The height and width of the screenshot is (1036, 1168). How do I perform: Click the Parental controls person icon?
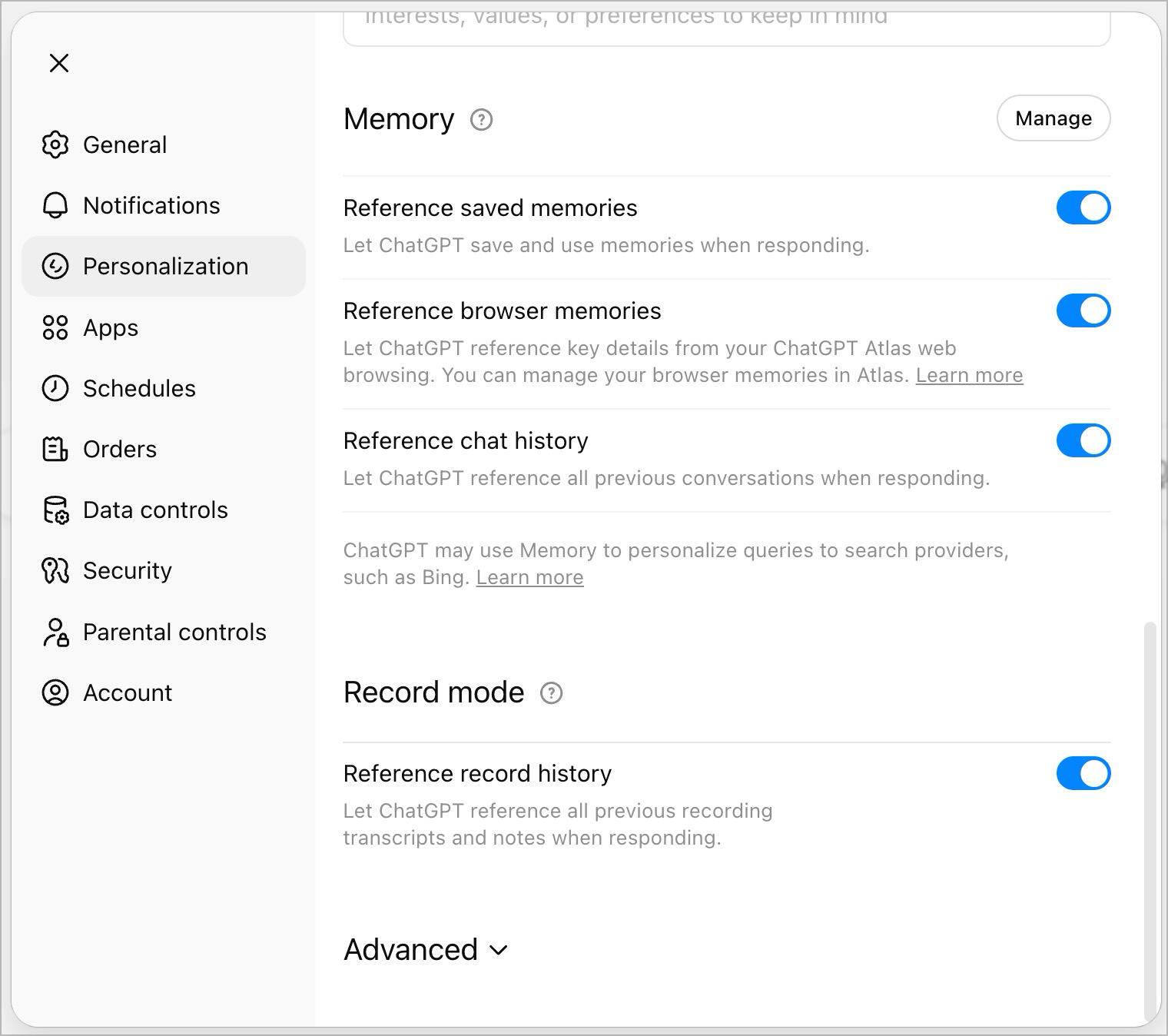tap(55, 632)
